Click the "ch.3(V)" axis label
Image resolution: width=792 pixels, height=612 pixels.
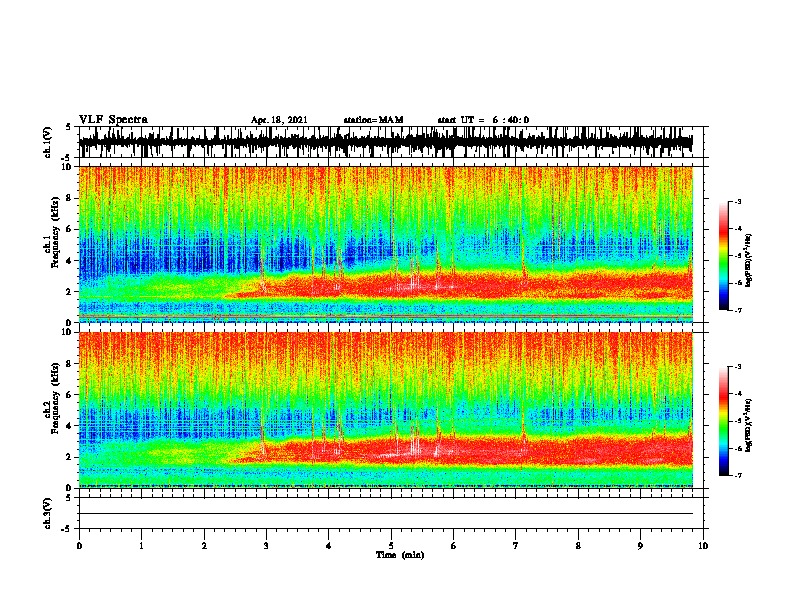[48, 513]
